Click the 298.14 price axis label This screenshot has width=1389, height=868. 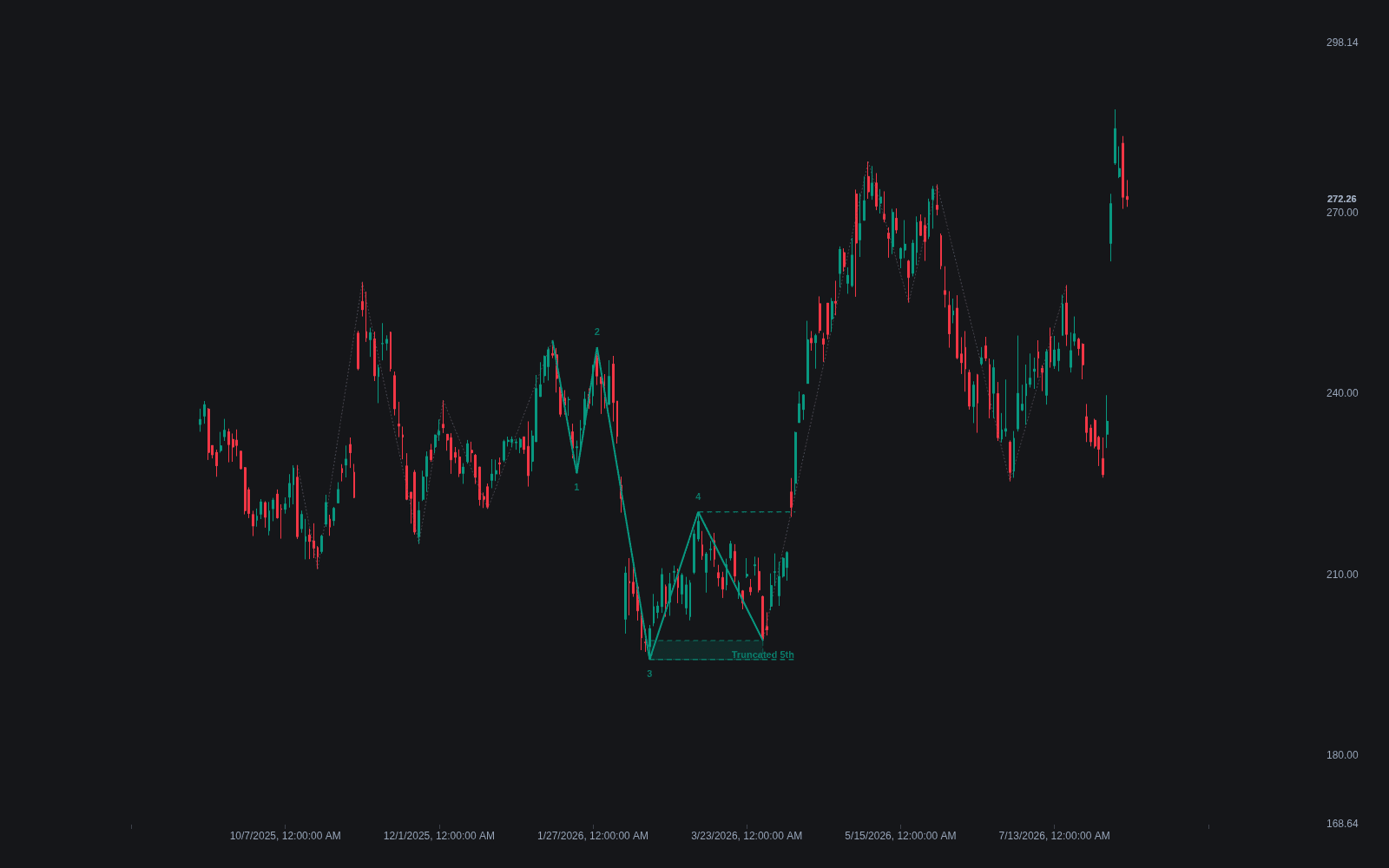tap(1341, 43)
